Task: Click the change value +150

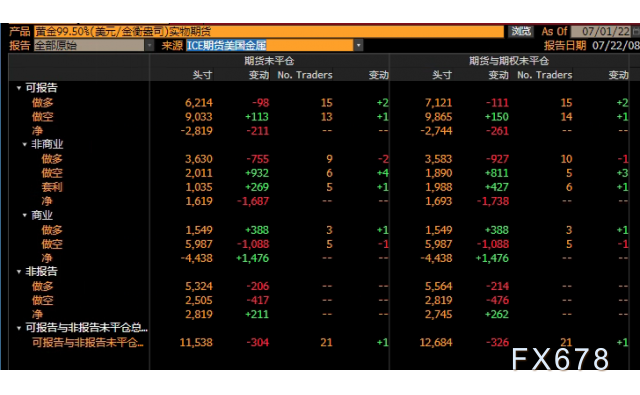Action: [x=496, y=117]
